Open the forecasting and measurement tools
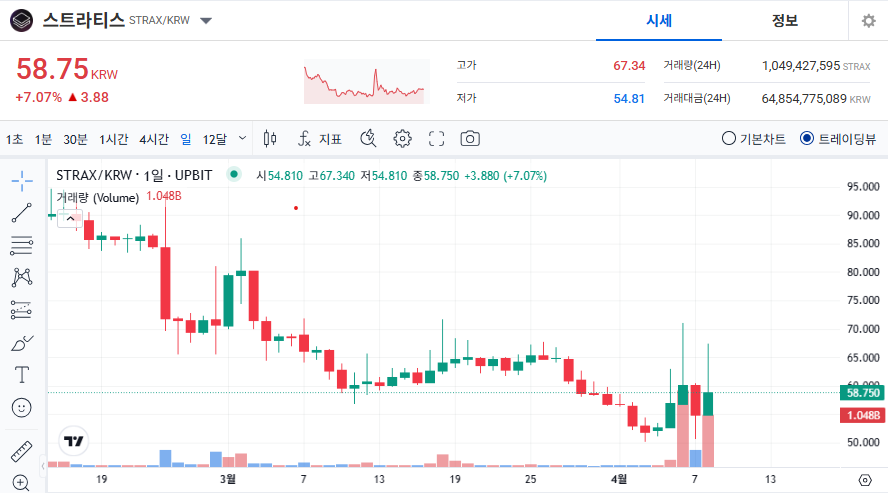This screenshot has width=888, height=493. click(x=22, y=310)
